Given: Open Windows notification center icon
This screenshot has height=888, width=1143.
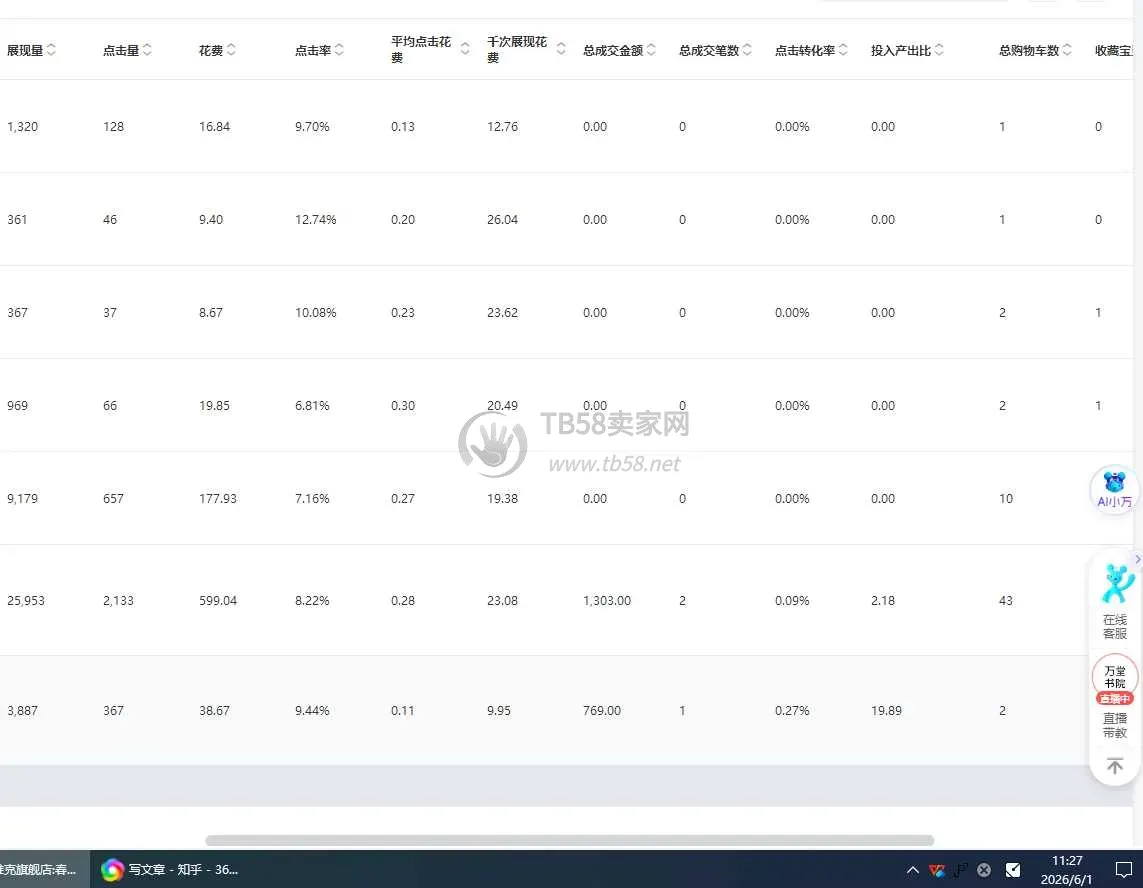Looking at the screenshot, I should coord(1123,869).
